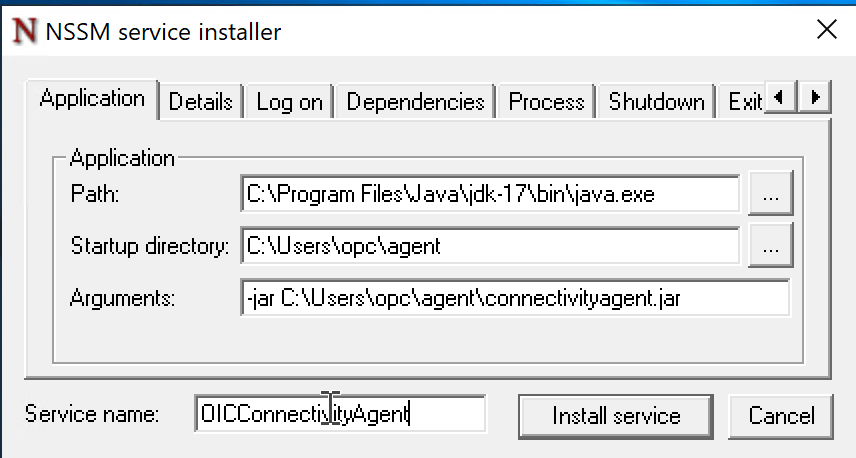Switch to the Application tab
Image resolution: width=856 pixels, height=458 pixels.
93,99
